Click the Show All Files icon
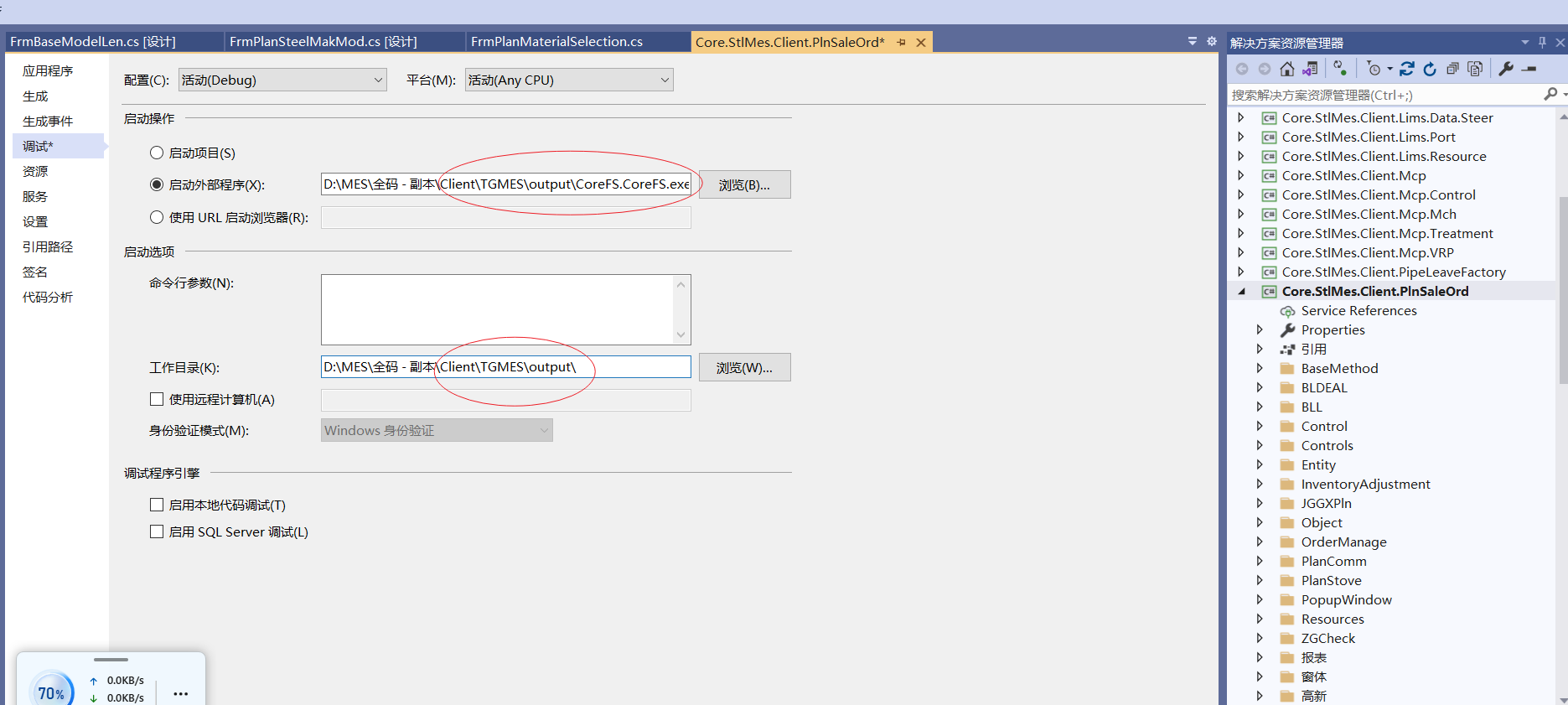1568x705 pixels. point(1475,69)
